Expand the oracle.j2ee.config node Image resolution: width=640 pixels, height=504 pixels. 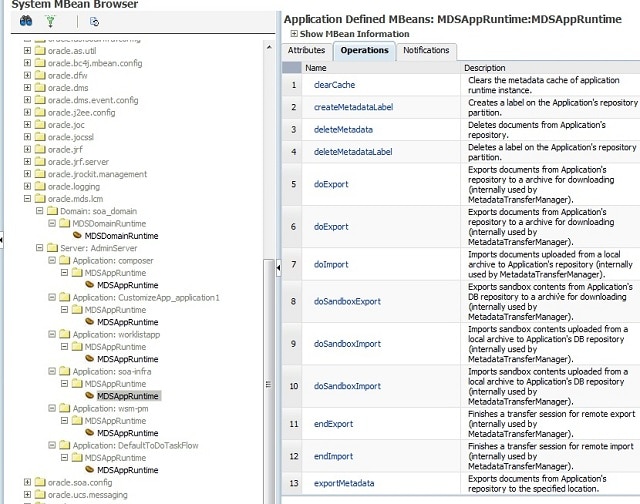[x=27, y=112]
